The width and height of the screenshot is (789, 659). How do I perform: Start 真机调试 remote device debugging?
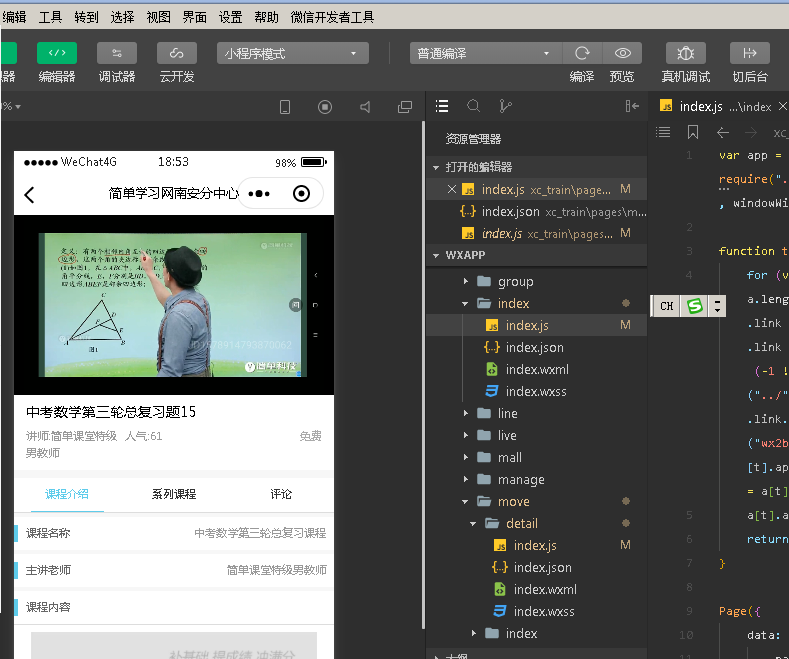[x=686, y=53]
